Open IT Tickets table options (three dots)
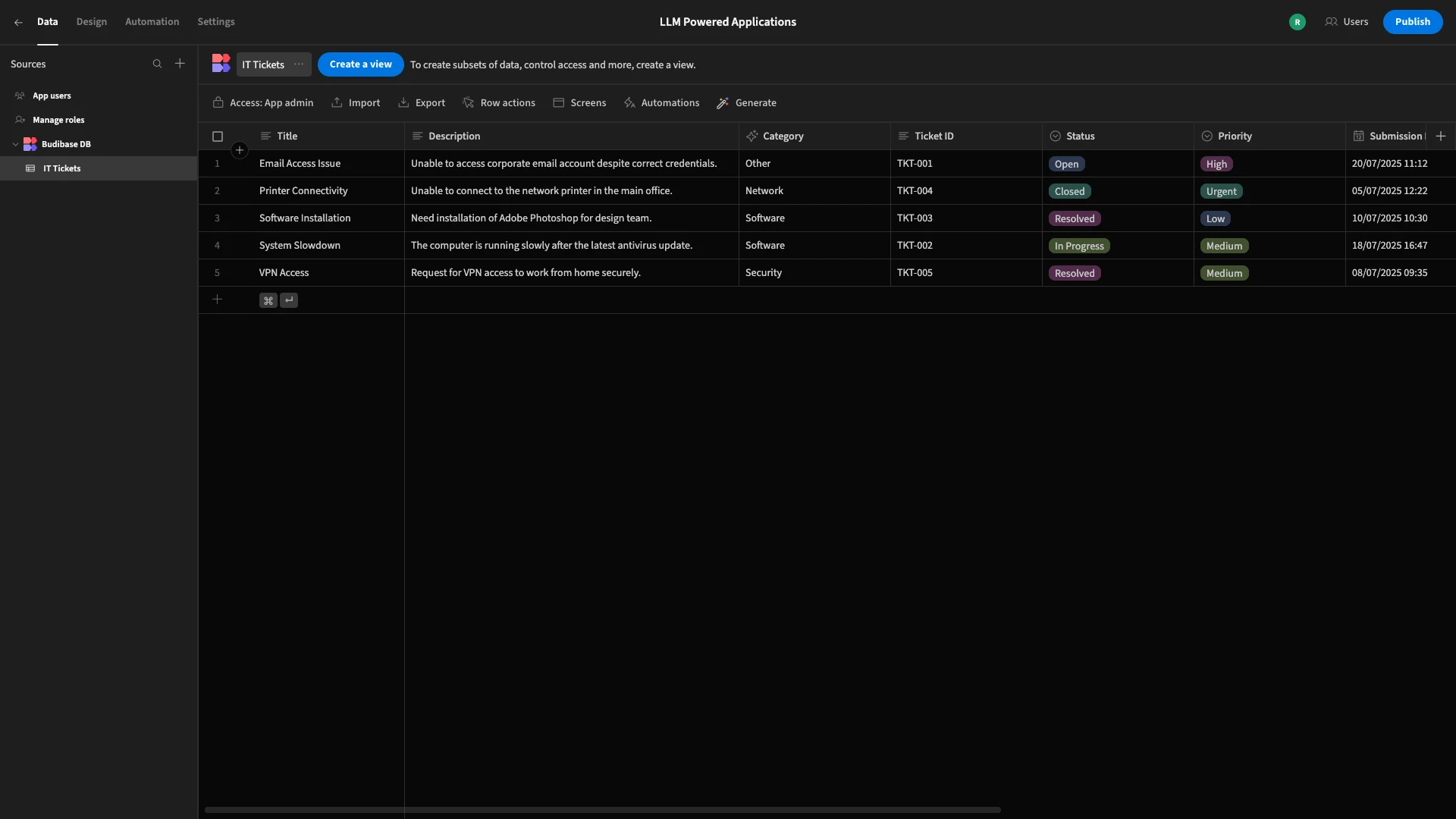 pyautogui.click(x=299, y=64)
